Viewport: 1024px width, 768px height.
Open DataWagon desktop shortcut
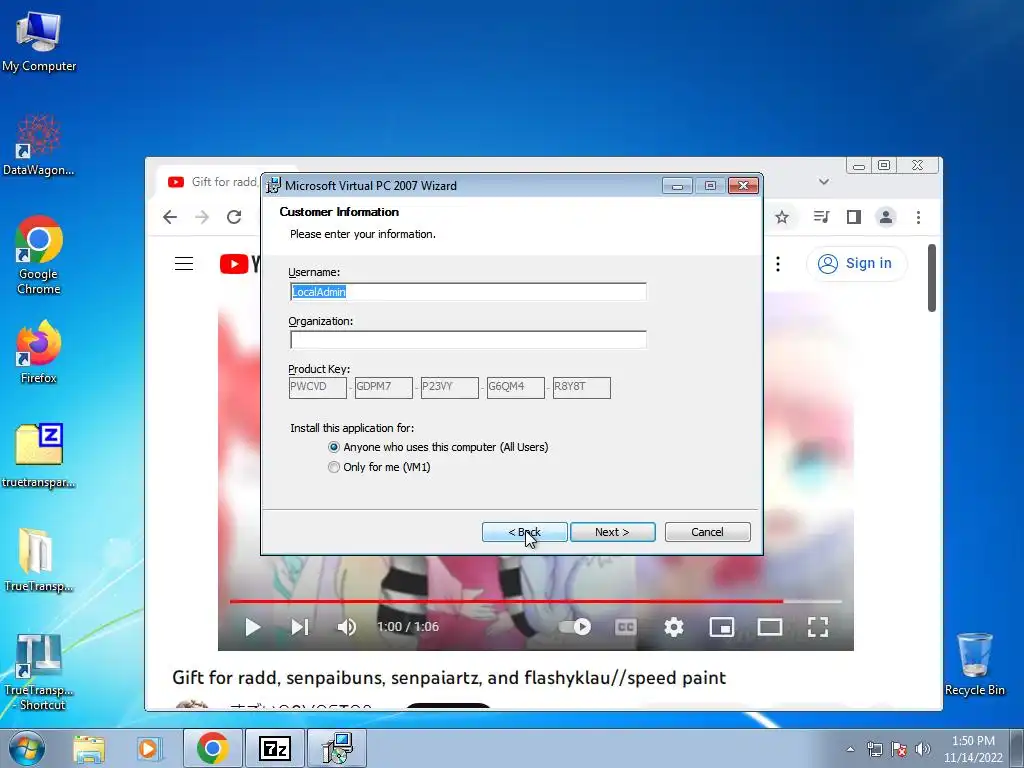coord(39,145)
